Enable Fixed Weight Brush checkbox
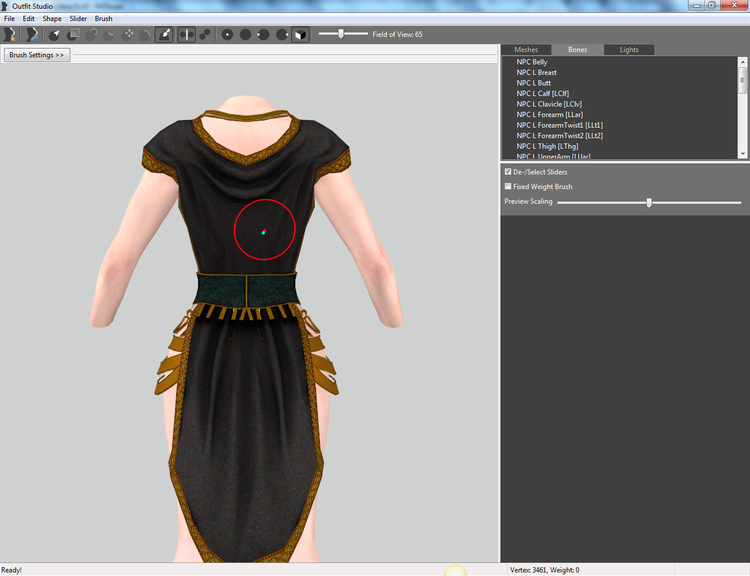 508,186
